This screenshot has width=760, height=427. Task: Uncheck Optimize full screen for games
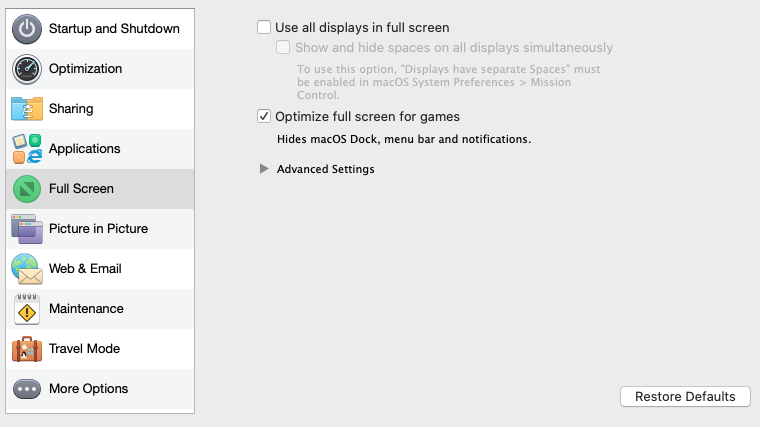(x=264, y=117)
